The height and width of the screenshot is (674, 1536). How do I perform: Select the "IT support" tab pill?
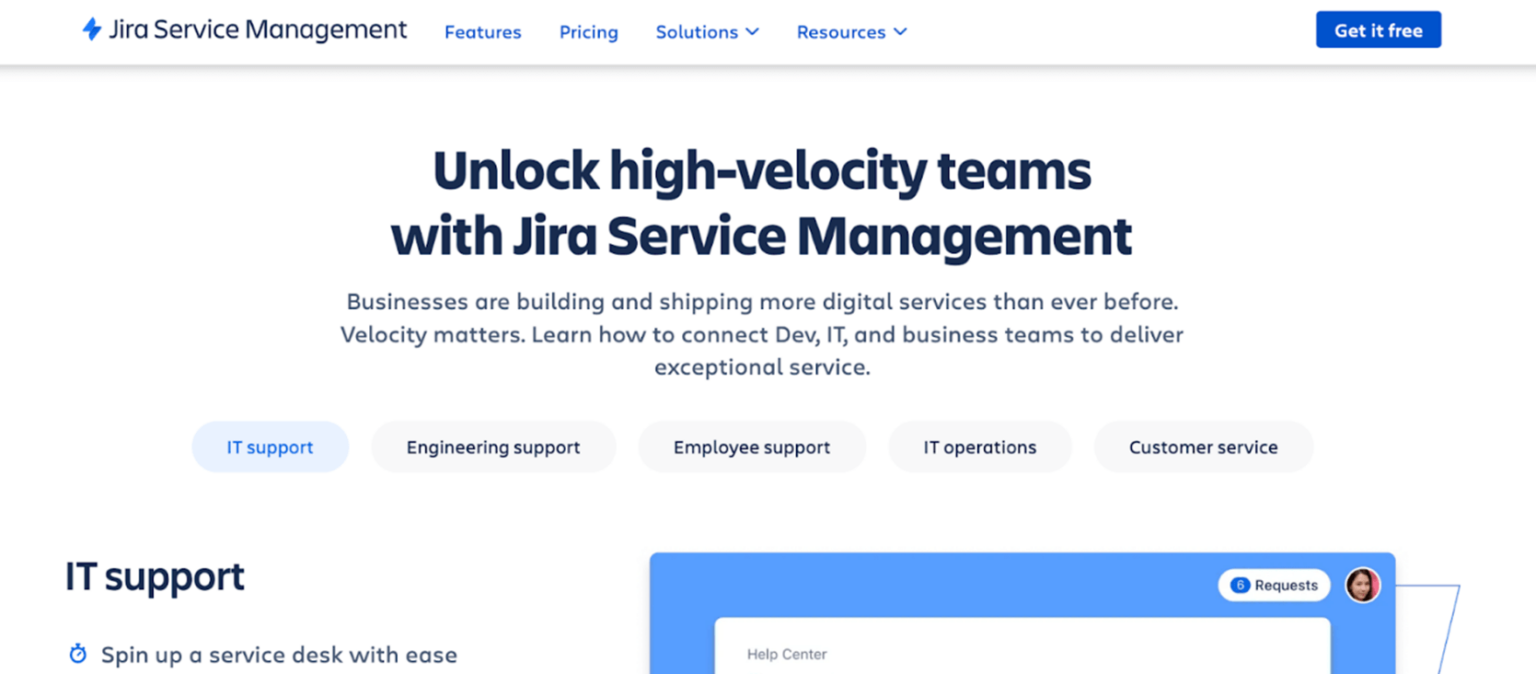pos(270,447)
